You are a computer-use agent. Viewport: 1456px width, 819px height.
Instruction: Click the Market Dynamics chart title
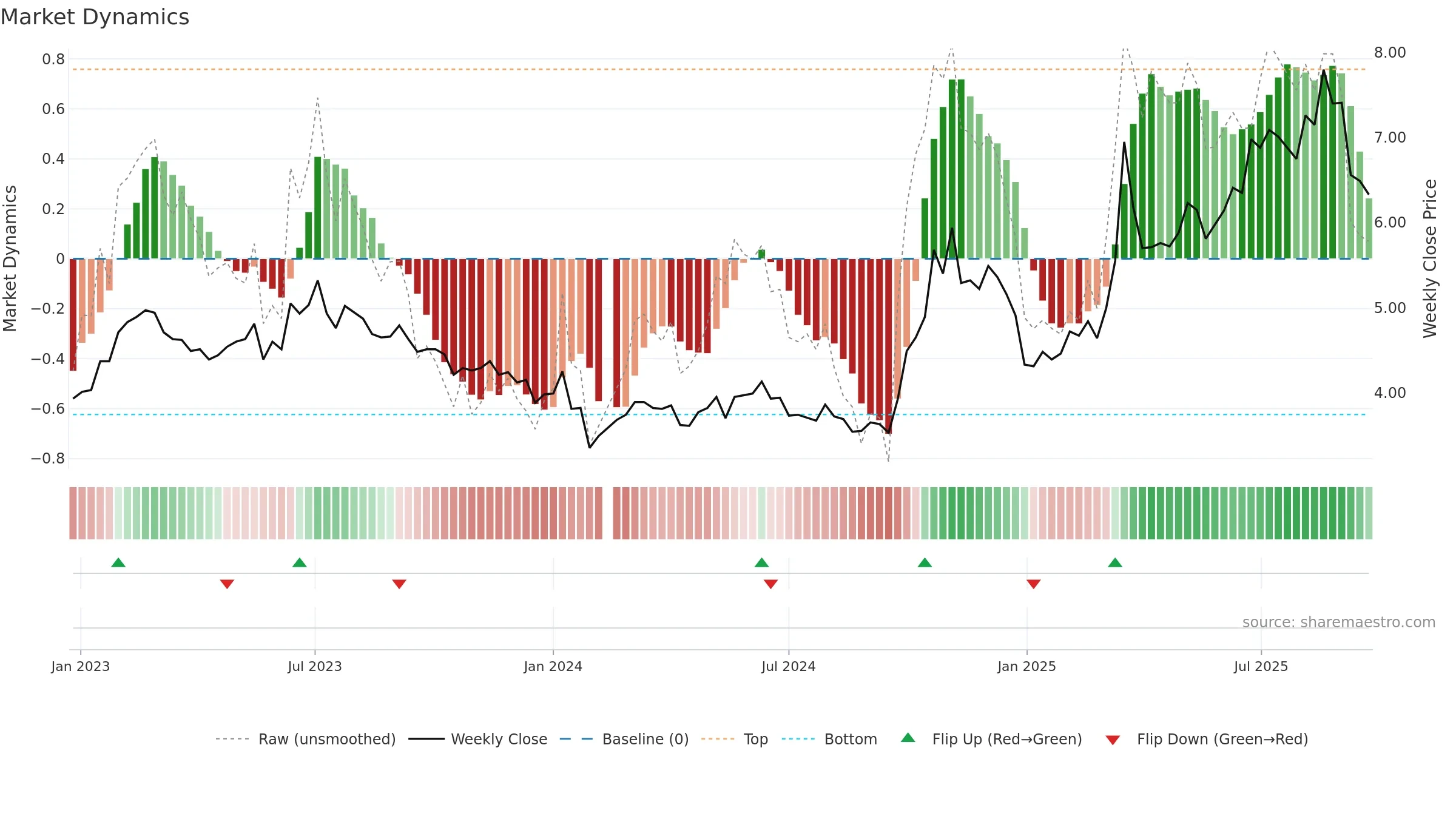pos(95,17)
